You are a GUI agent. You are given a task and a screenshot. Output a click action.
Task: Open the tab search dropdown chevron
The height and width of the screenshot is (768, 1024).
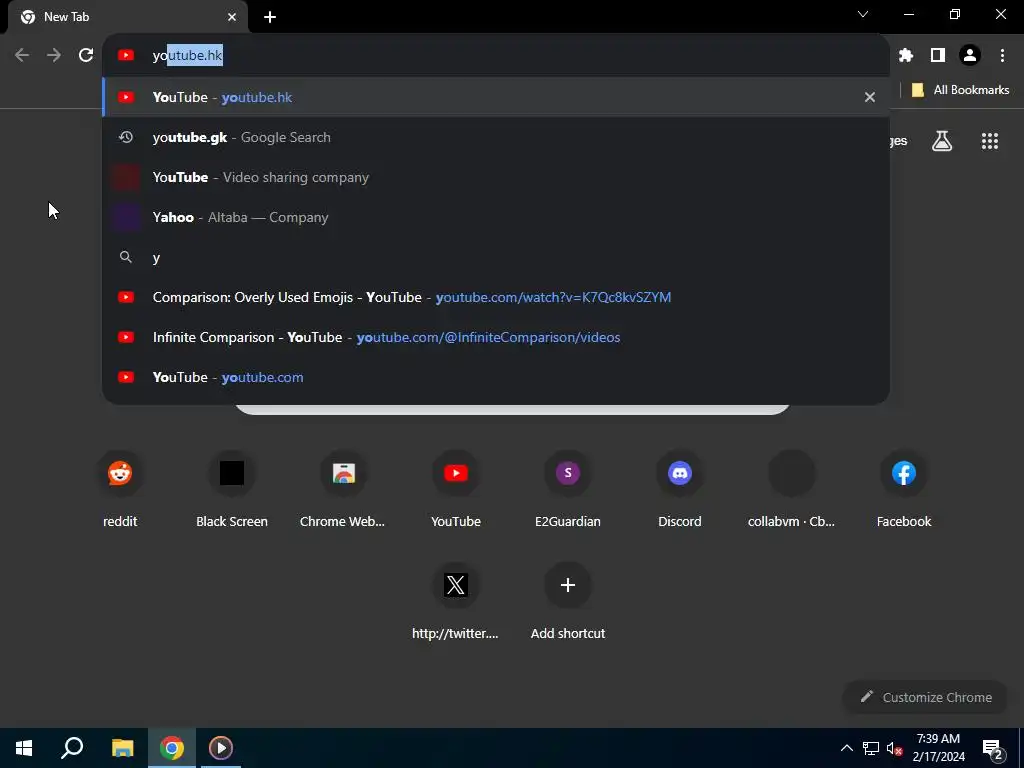863,14
